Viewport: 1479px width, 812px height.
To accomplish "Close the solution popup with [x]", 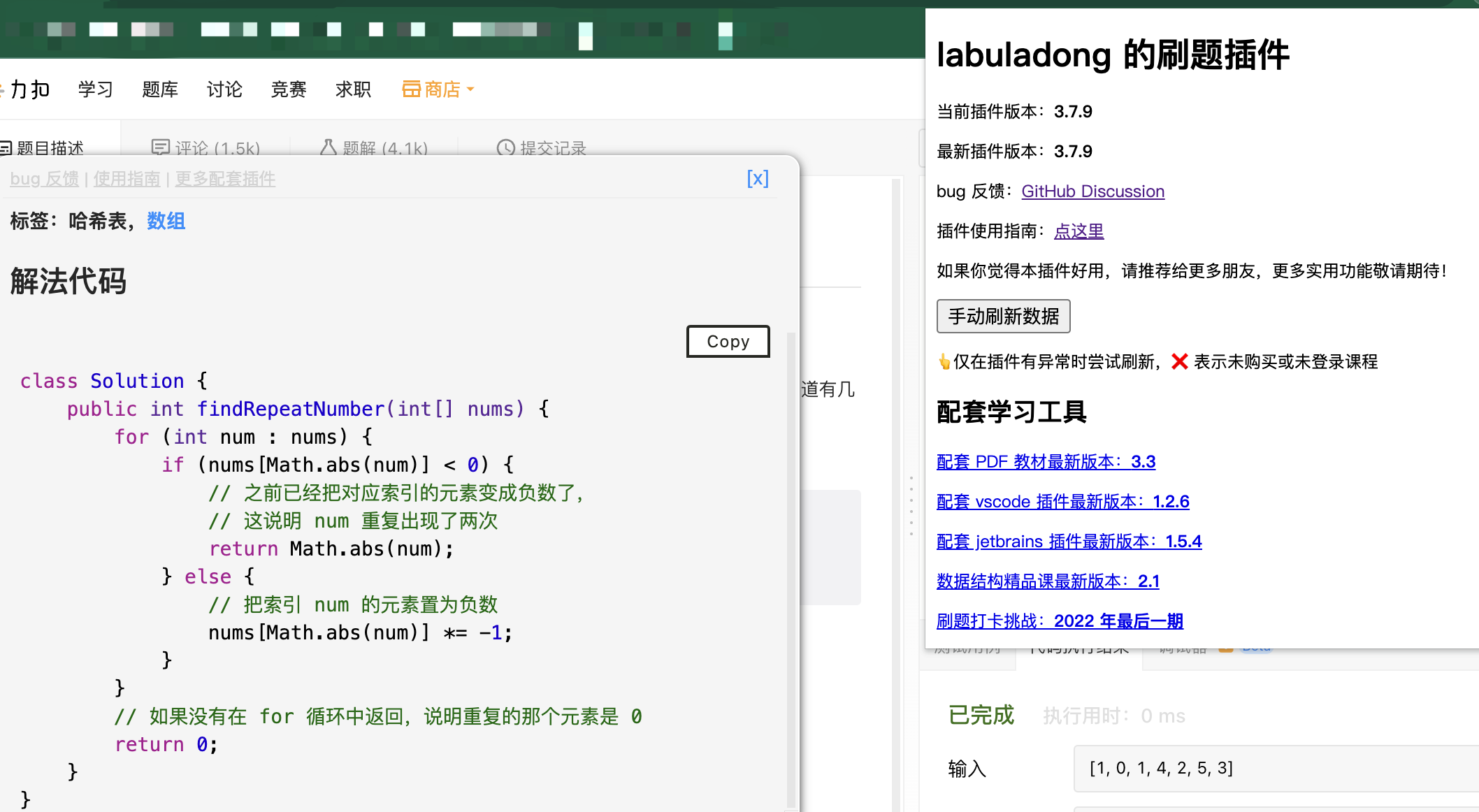I will tap(758, 179).
